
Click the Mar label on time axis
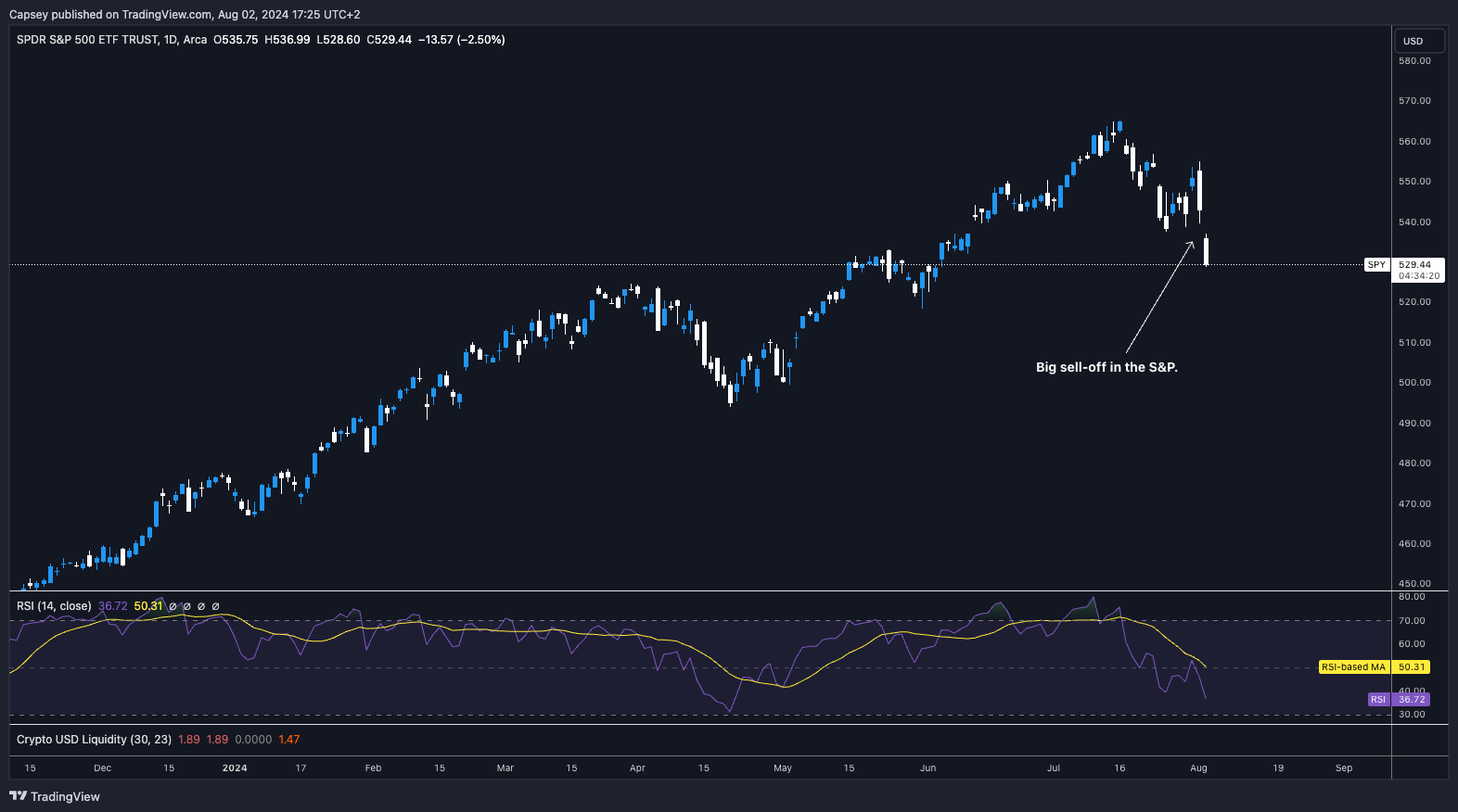point(505,768)
